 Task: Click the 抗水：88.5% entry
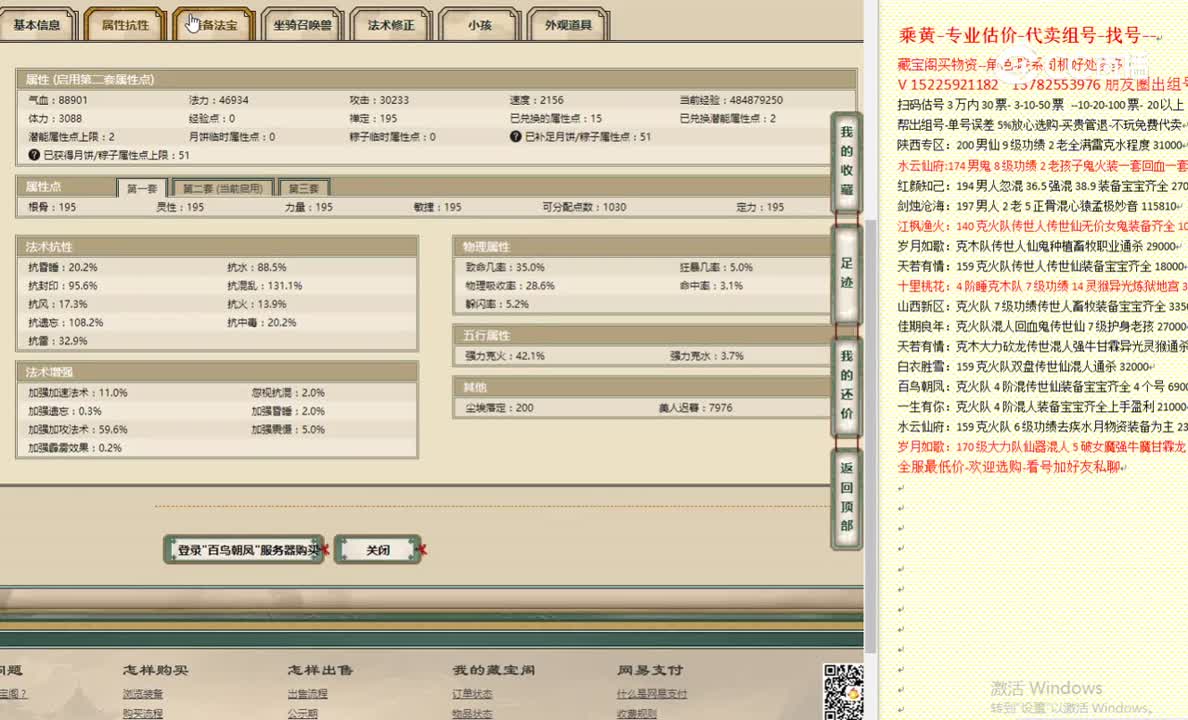(x=256, y=267)
